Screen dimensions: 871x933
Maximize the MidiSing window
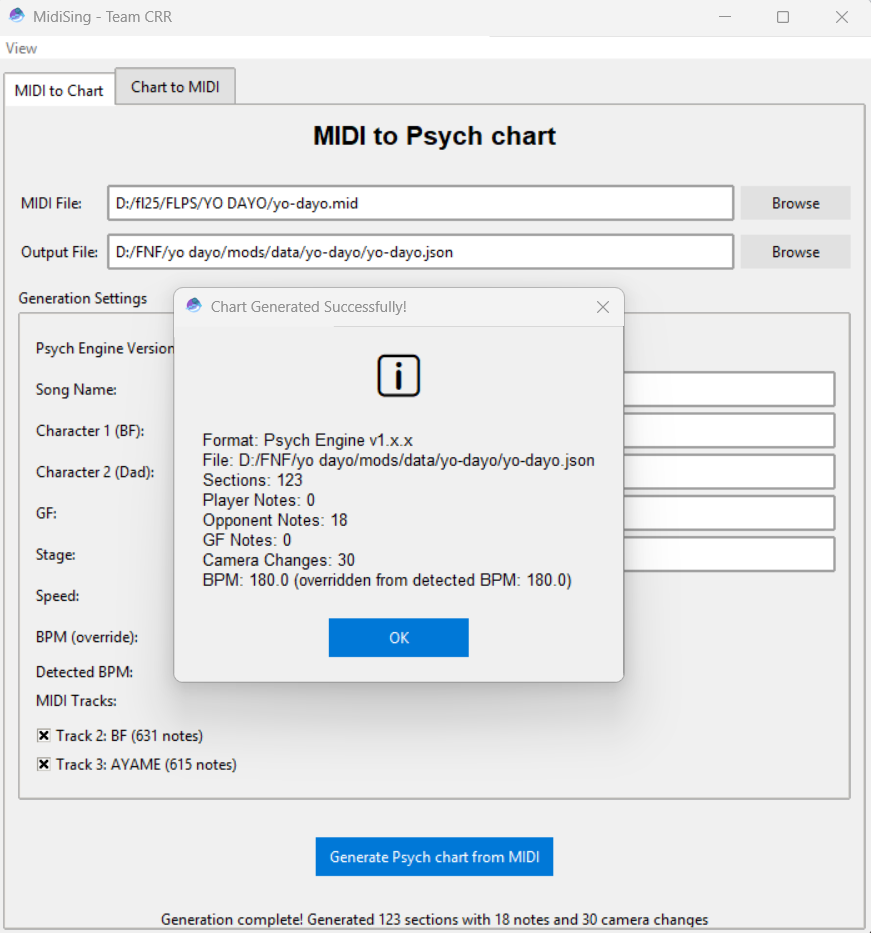783,17
